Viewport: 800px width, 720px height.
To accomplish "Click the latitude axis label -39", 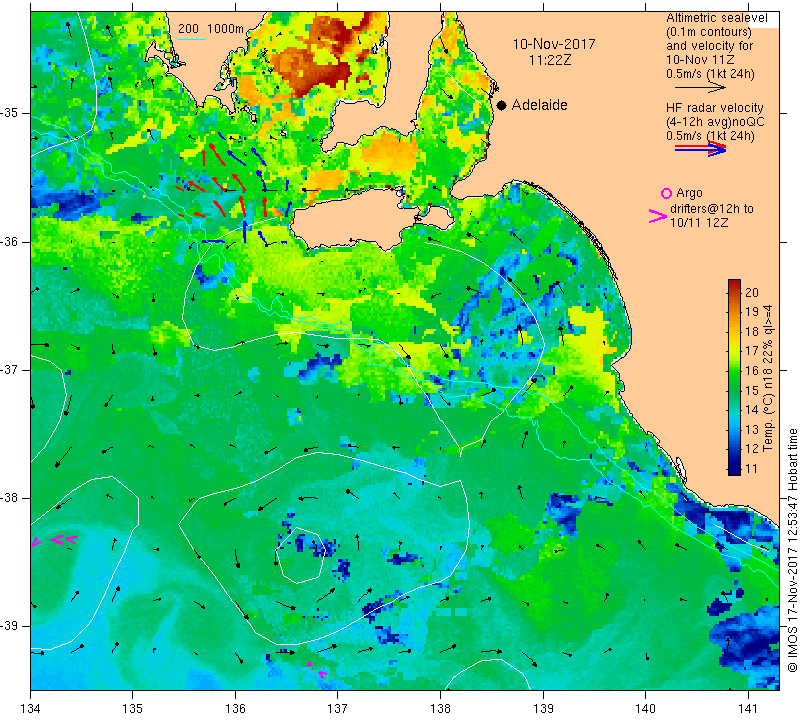I will (x=10, y=626).
